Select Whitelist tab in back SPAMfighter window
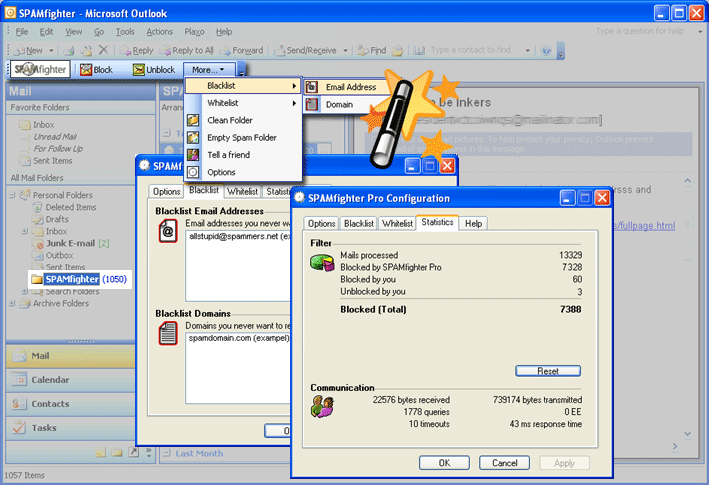709x485 pixels. (242, 192)
